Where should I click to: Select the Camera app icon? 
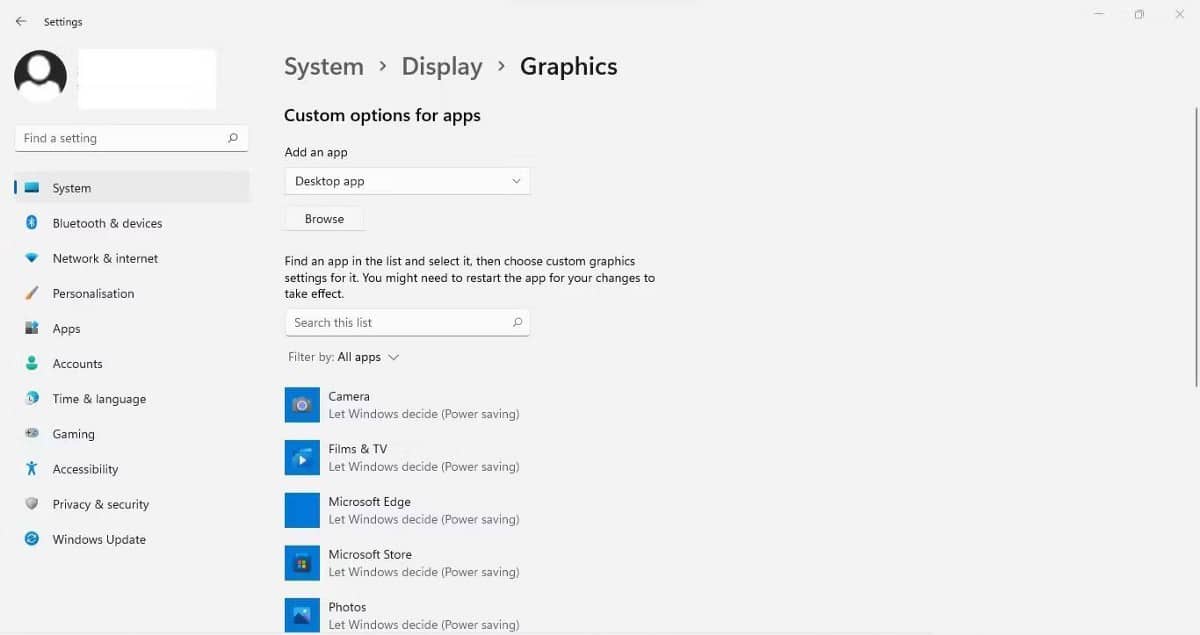pyautogui.click(x=302, y=404)
